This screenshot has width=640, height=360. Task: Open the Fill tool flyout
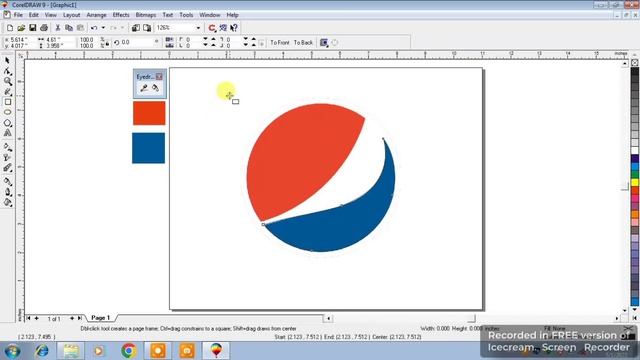(x=7, y=202)
